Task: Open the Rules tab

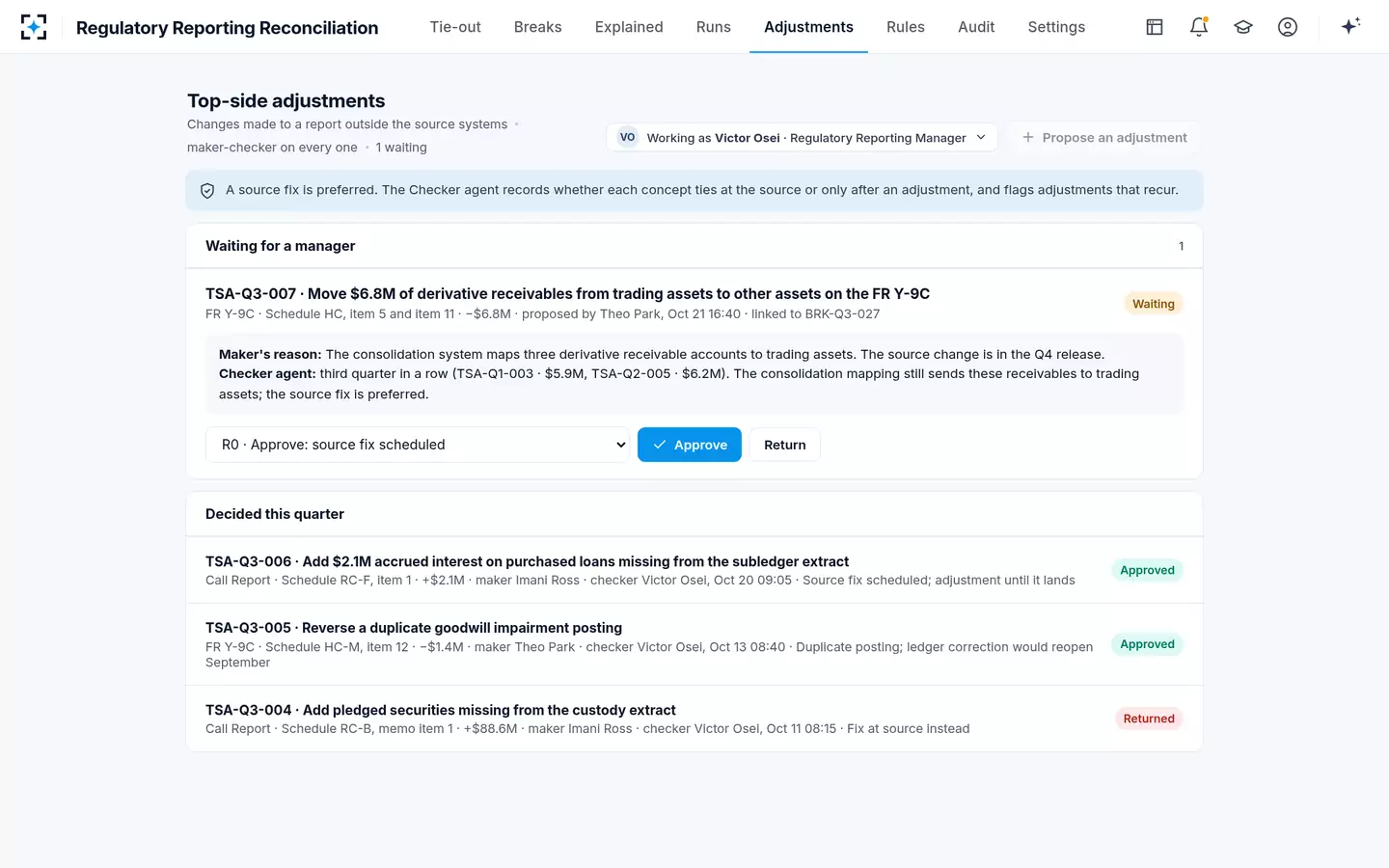Action: click(906, 27)
